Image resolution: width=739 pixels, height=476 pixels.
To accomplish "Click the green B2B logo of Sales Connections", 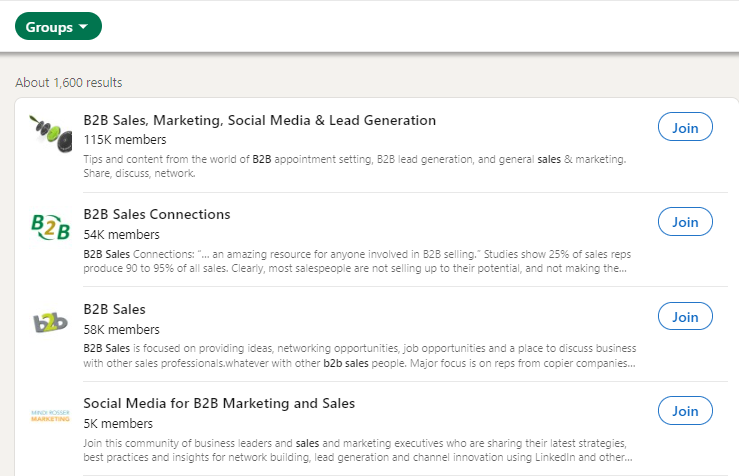I will pos(50,227).
